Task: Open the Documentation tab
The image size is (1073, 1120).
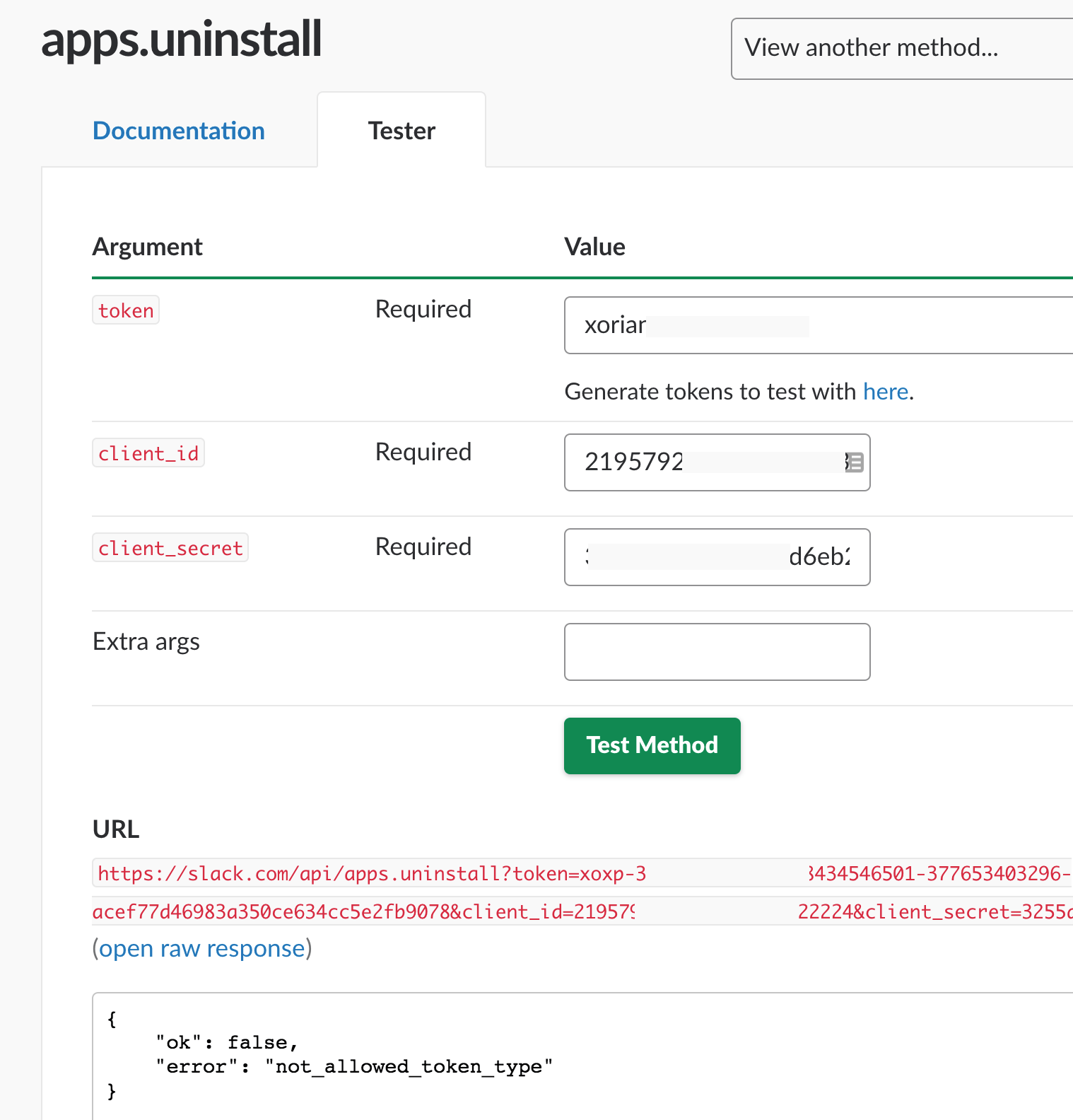Action: click(178, 131)
